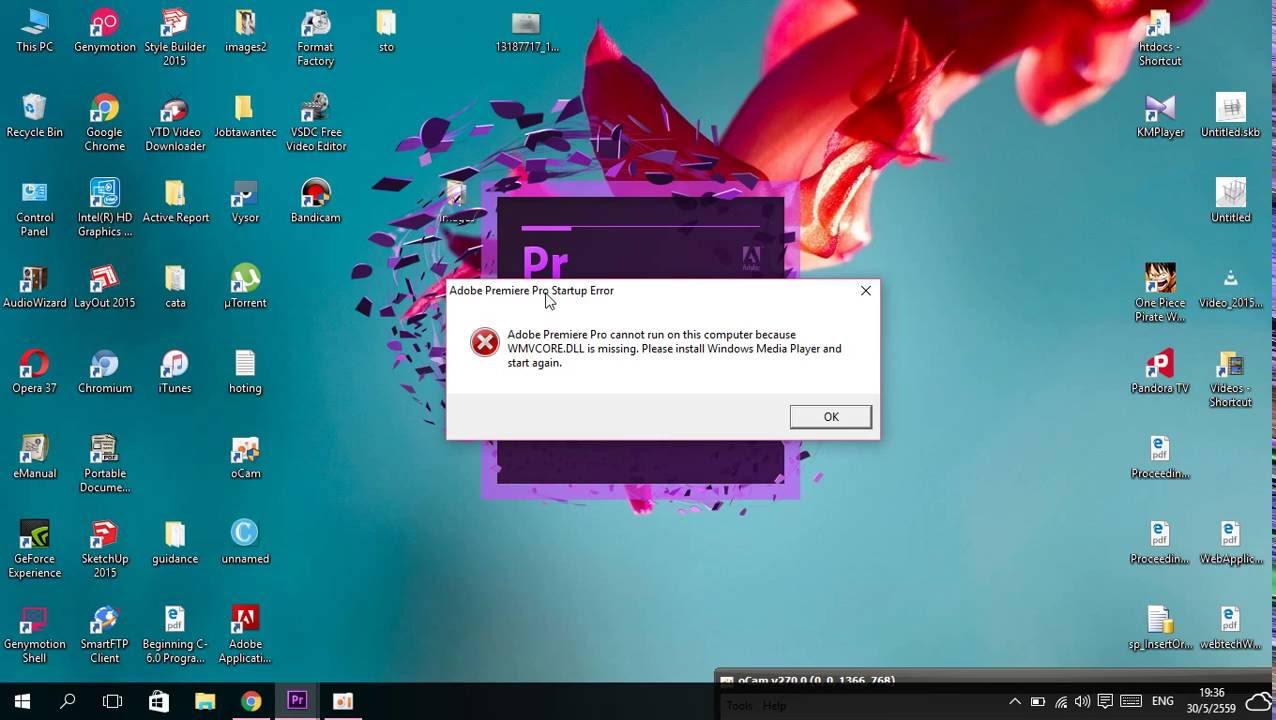Screen dimensions: 1276x720
Task: Switch to Chrome in the taskbar
Action: click(251, 701)
